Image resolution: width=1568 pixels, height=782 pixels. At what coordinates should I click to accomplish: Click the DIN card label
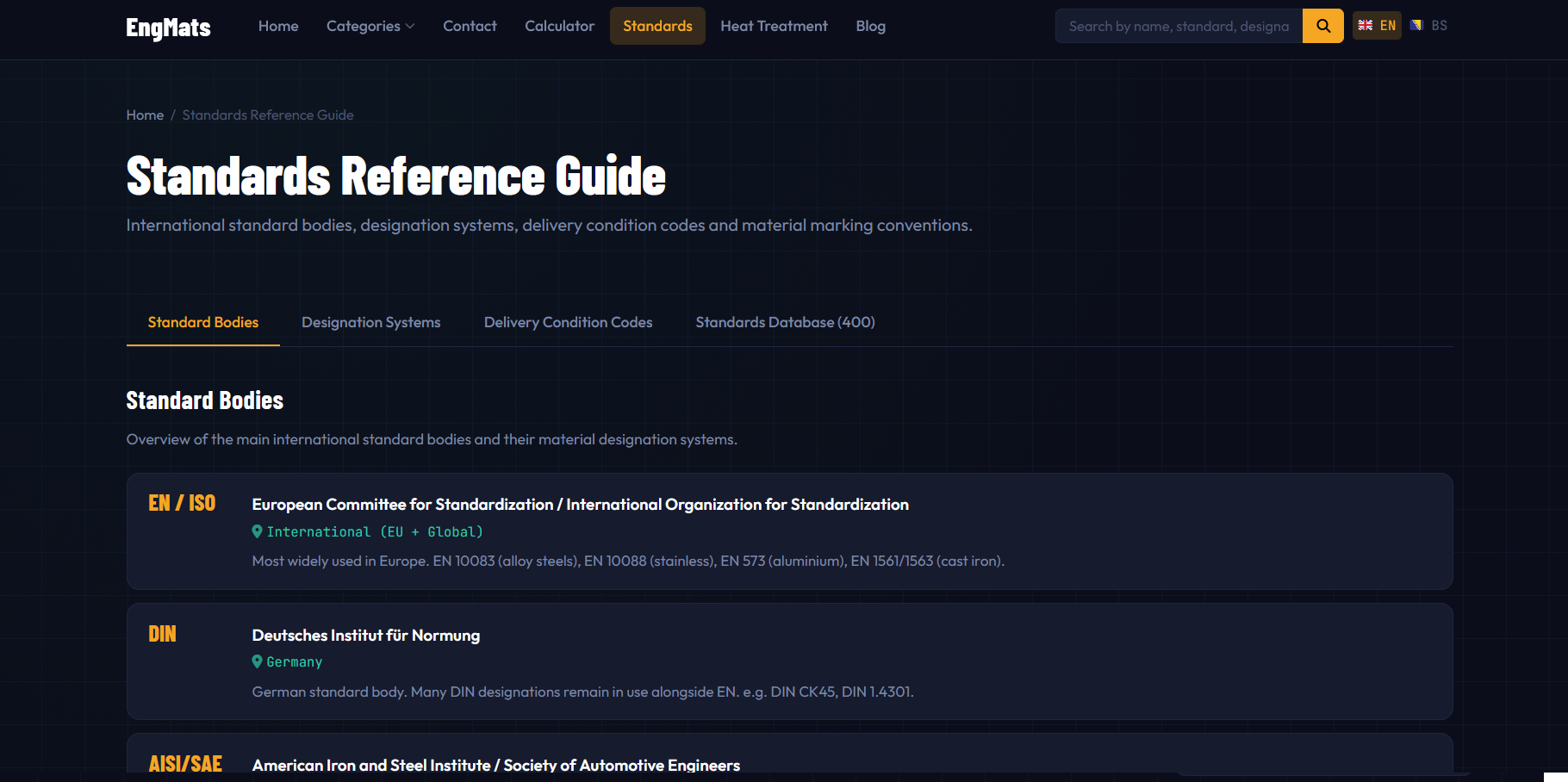(162, 634)
